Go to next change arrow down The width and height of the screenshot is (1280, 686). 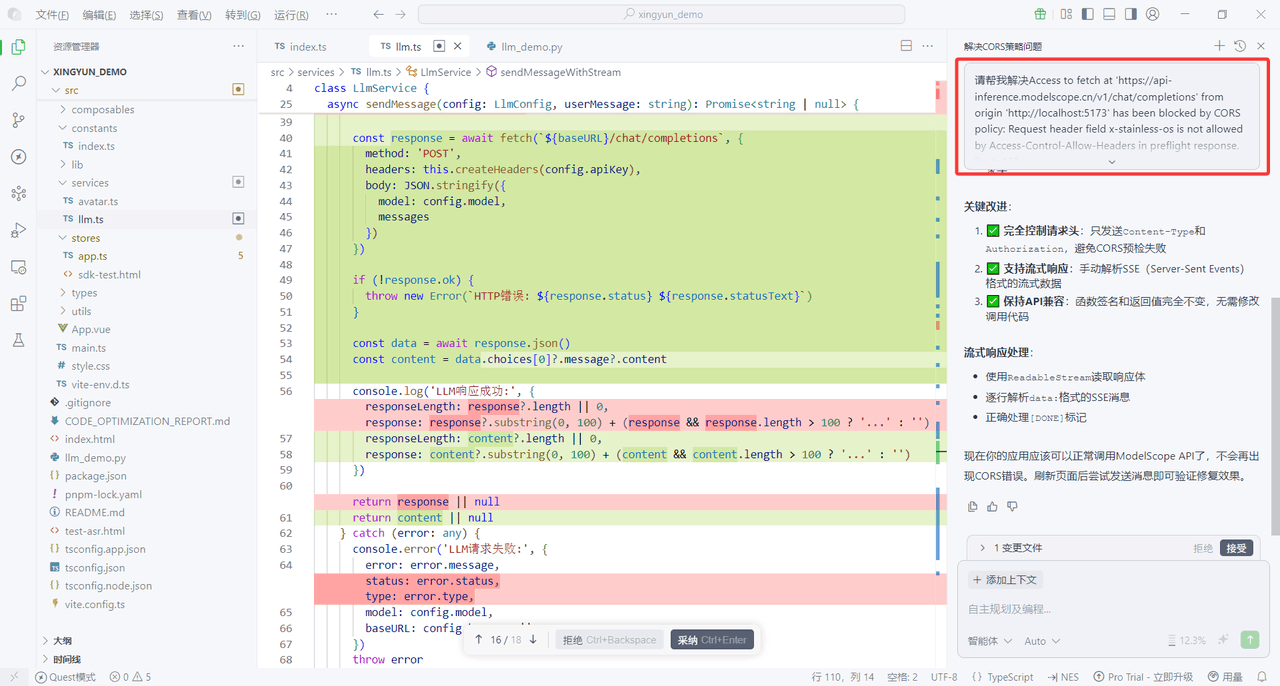tap(533, 639)
